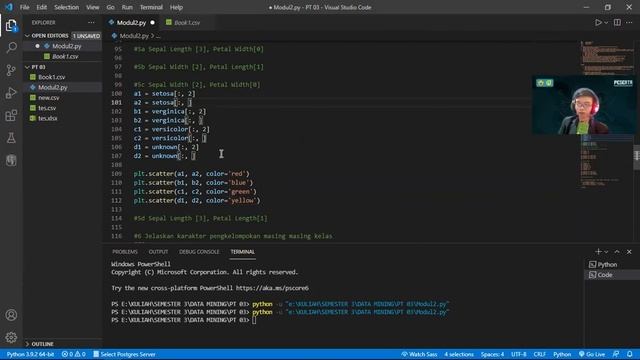Close the Modul2.py tab via unsaved dot

pos(153,23)
